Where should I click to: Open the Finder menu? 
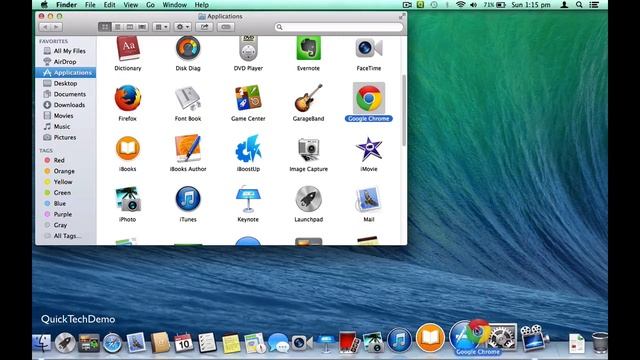tap(67, 5)
